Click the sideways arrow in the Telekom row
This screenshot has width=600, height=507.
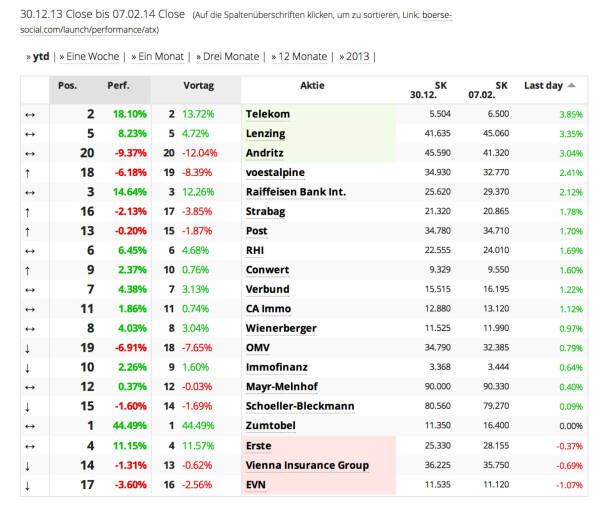(x=27, y=114)
